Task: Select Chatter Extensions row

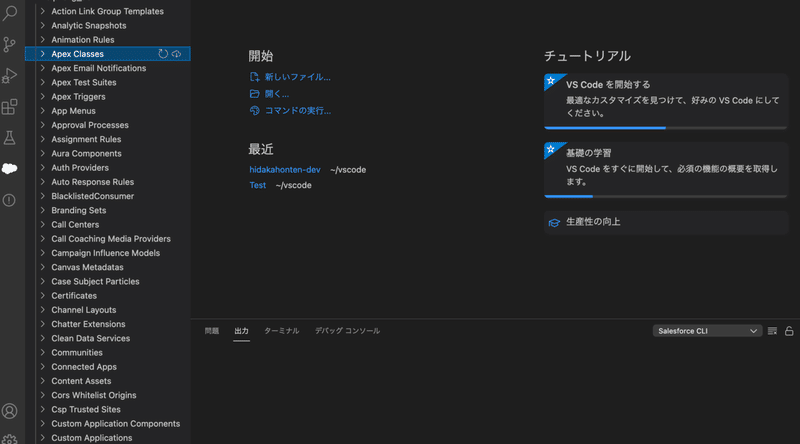Action: [108, 324]
